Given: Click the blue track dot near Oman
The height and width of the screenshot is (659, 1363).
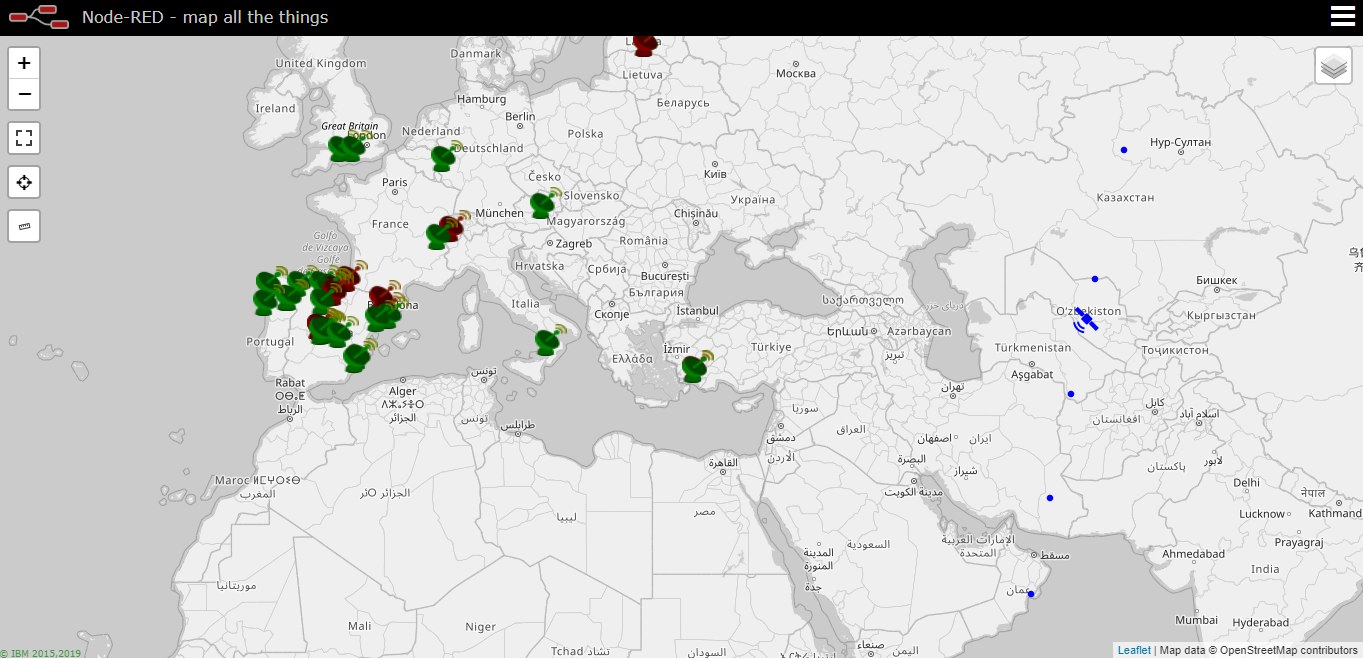Looking at the screenshot, I should pos(1031,594).
